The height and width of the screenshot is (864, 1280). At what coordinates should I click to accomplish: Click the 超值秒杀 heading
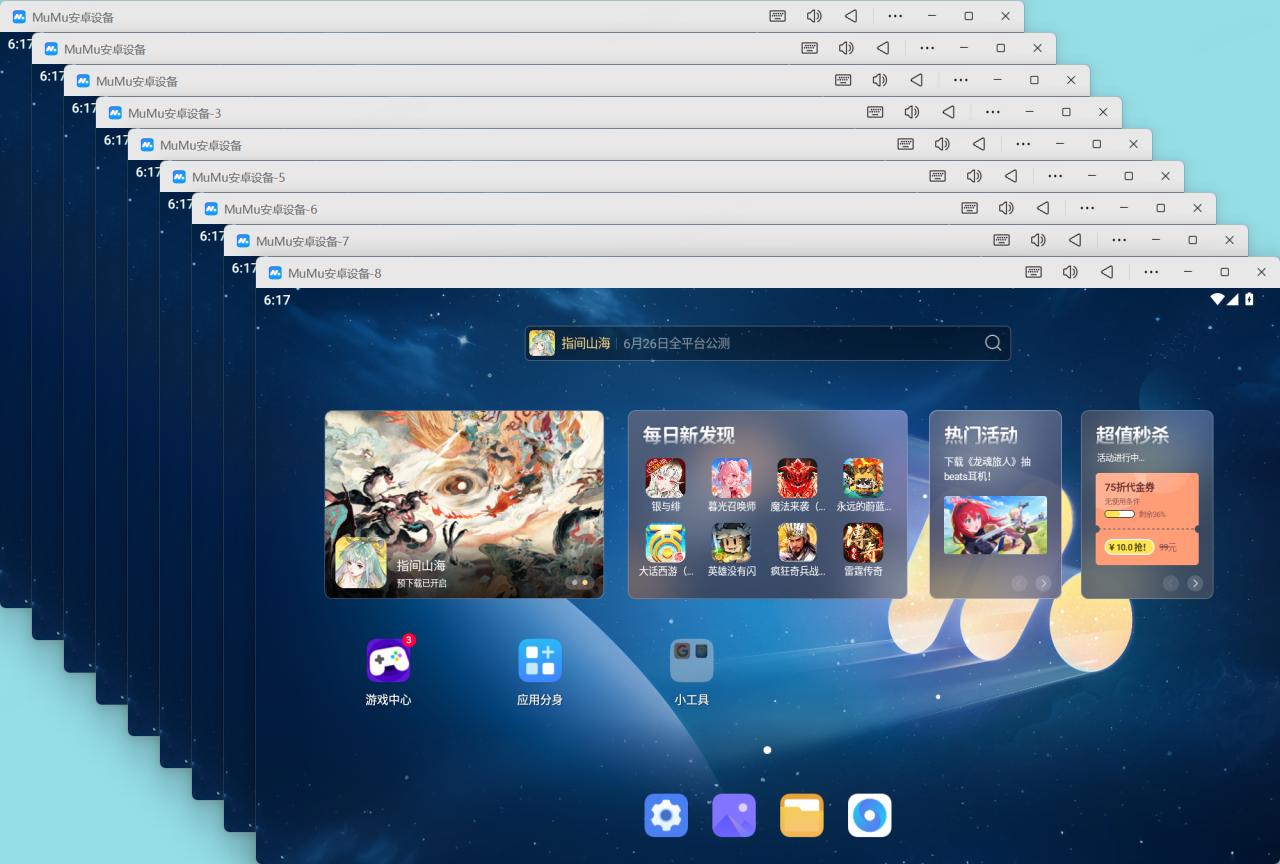[x=1133, y=435]
